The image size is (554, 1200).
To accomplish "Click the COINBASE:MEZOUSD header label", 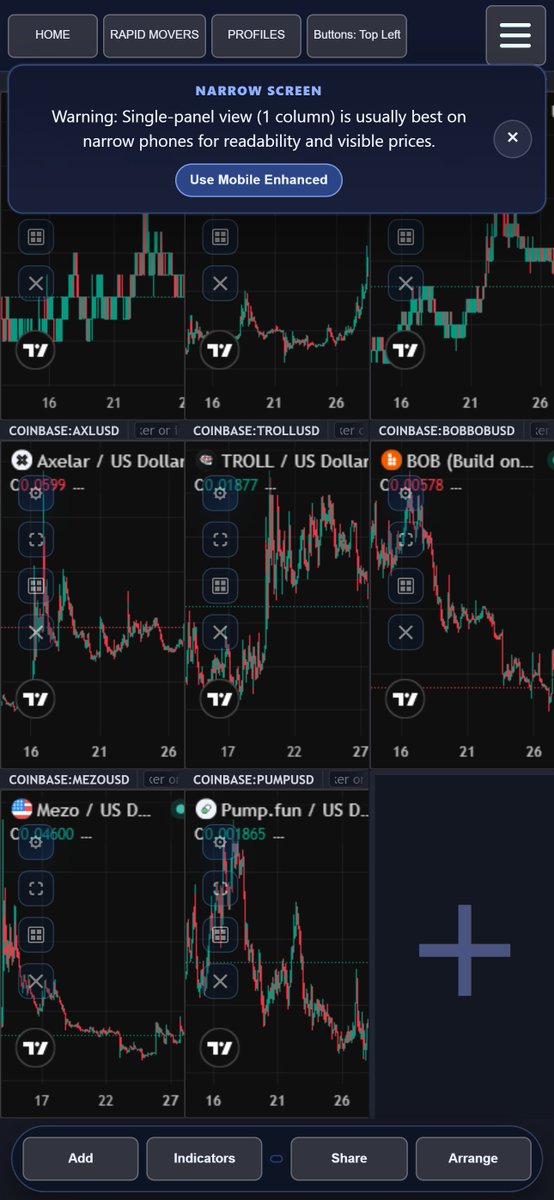I will tap(70, 779).
